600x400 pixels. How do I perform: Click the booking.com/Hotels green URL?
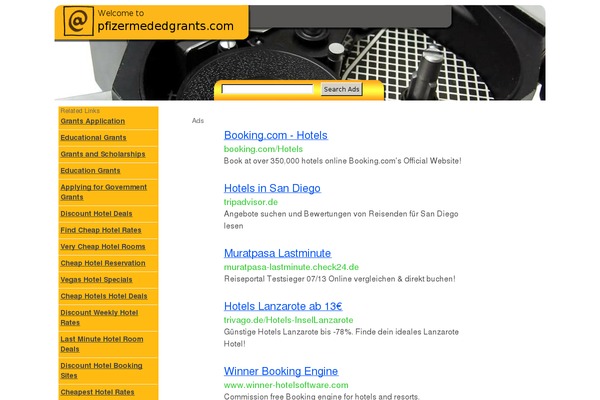click(263, 149)
